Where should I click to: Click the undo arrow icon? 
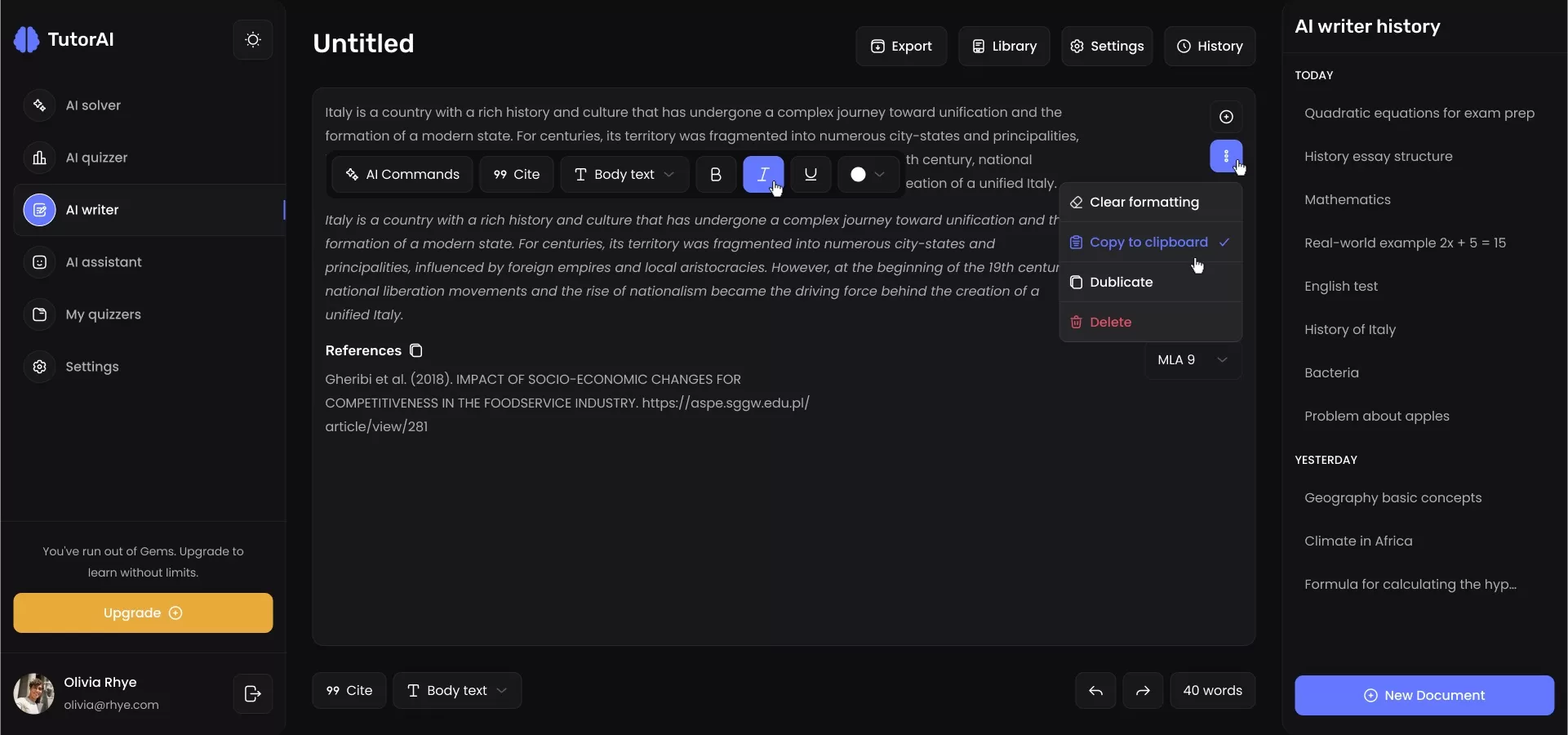click(x=1095, y=691)
